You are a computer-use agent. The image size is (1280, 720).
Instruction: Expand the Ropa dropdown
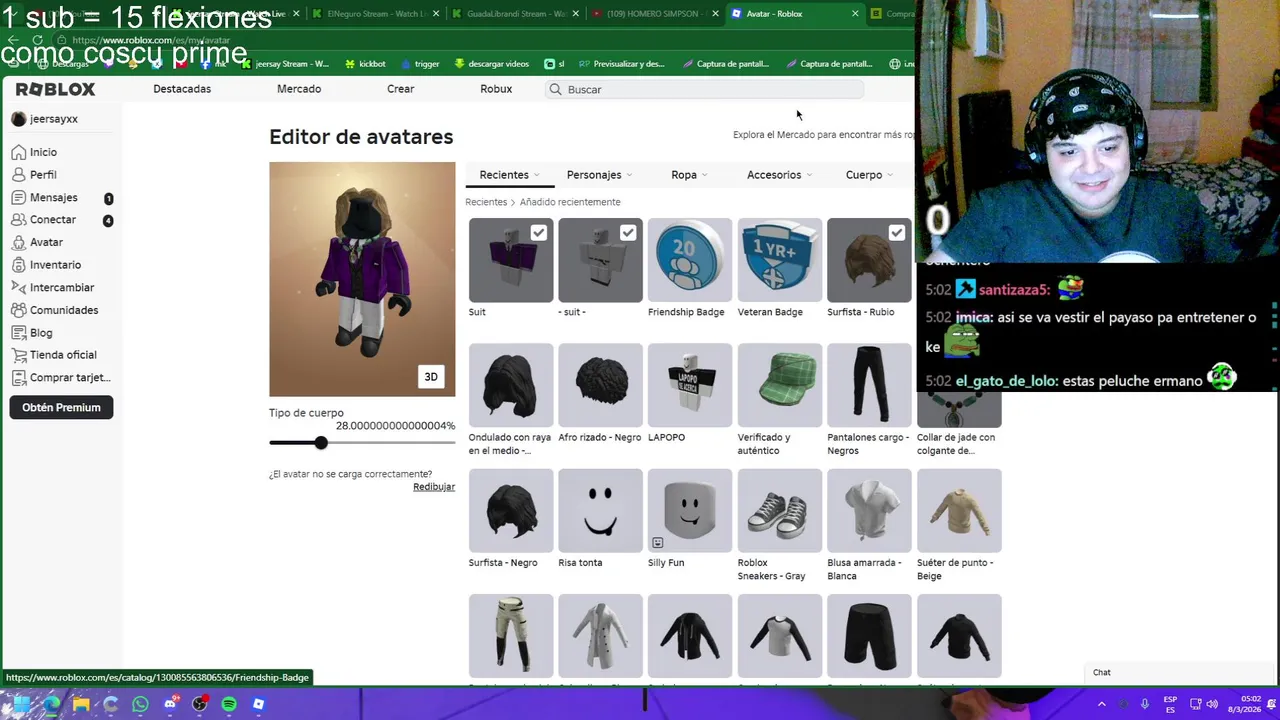tap(690, 175)
